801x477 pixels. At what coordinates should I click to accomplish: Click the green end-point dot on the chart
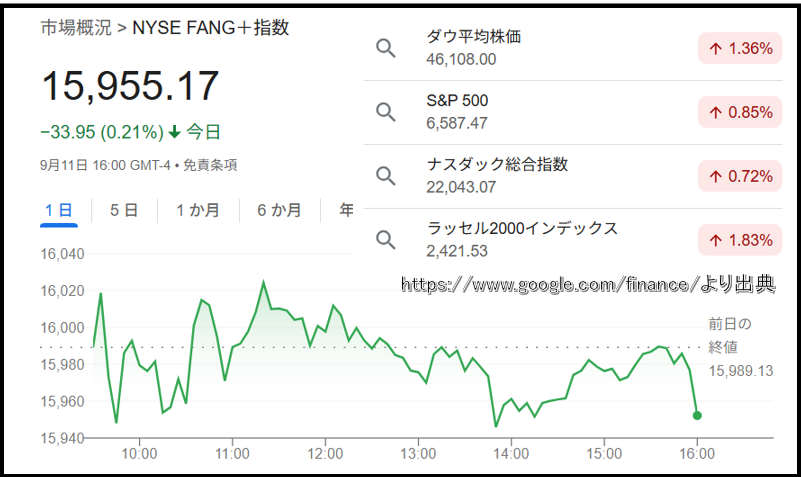[x=697, y=416]
